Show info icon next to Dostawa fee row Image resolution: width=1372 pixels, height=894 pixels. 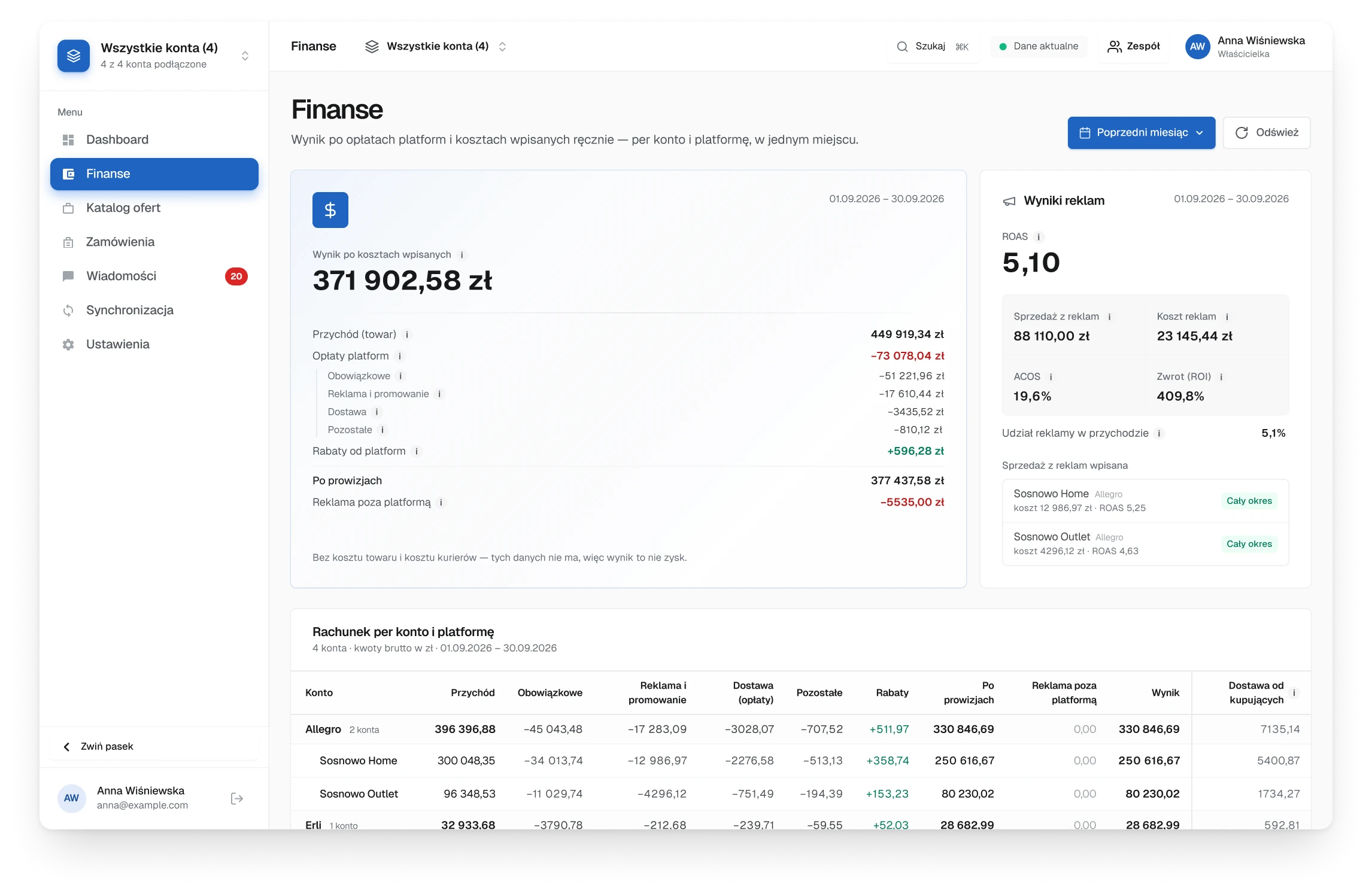point(377,412)
